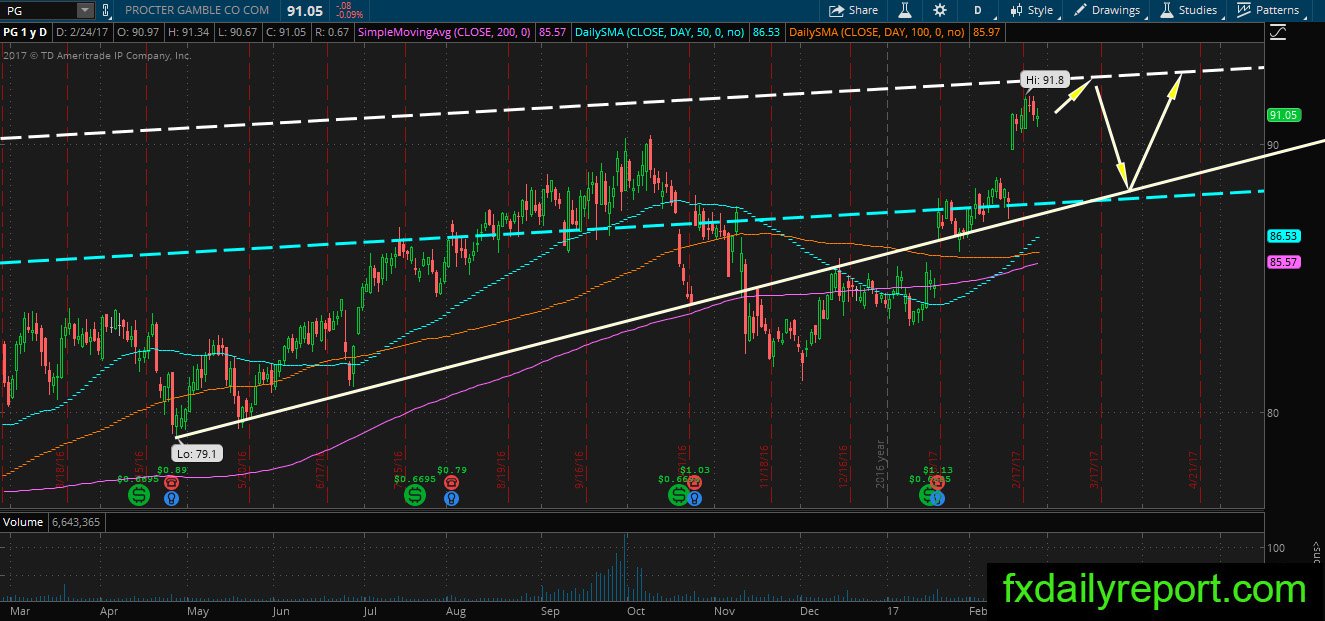Open the Patterns menu
Image resolution: width=1325 pixels, height=621 pixels.
tap(1268, 10)
